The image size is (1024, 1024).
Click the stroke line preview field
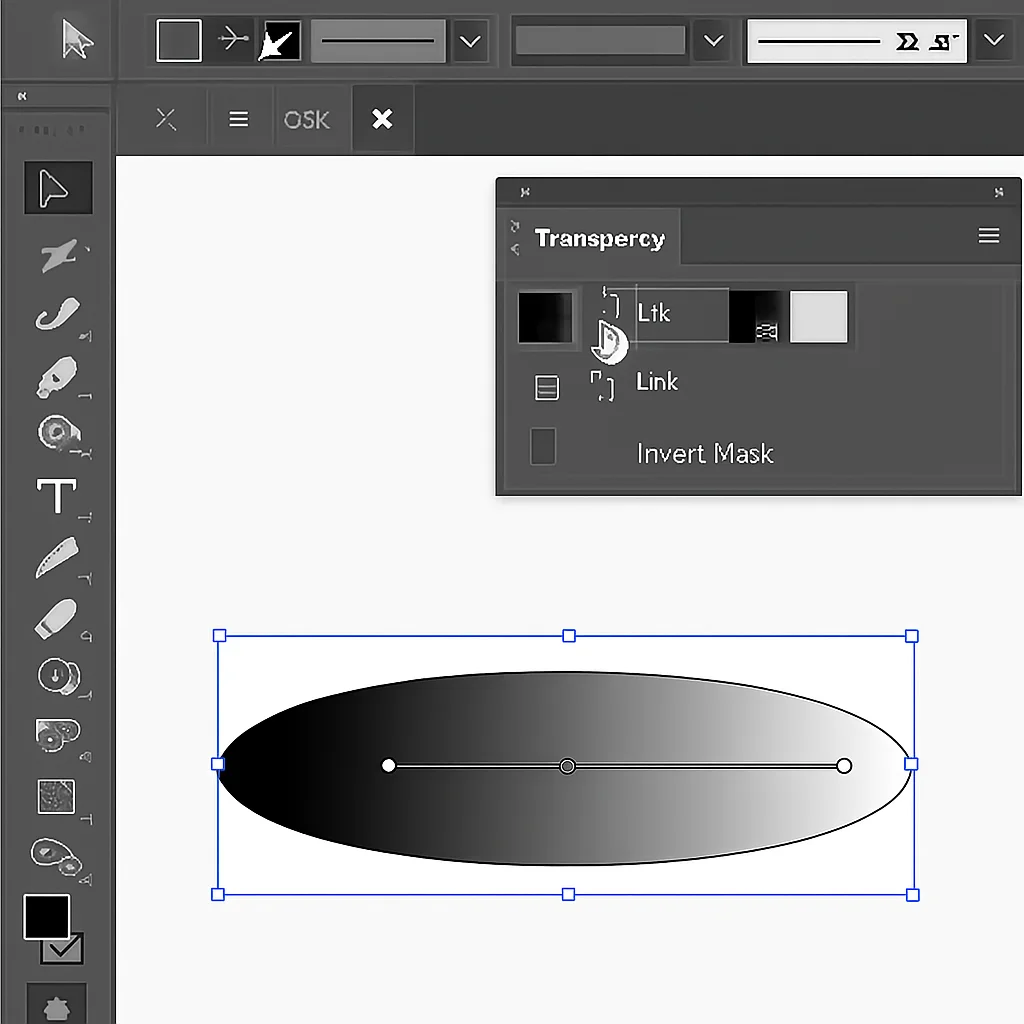point(378,41)
